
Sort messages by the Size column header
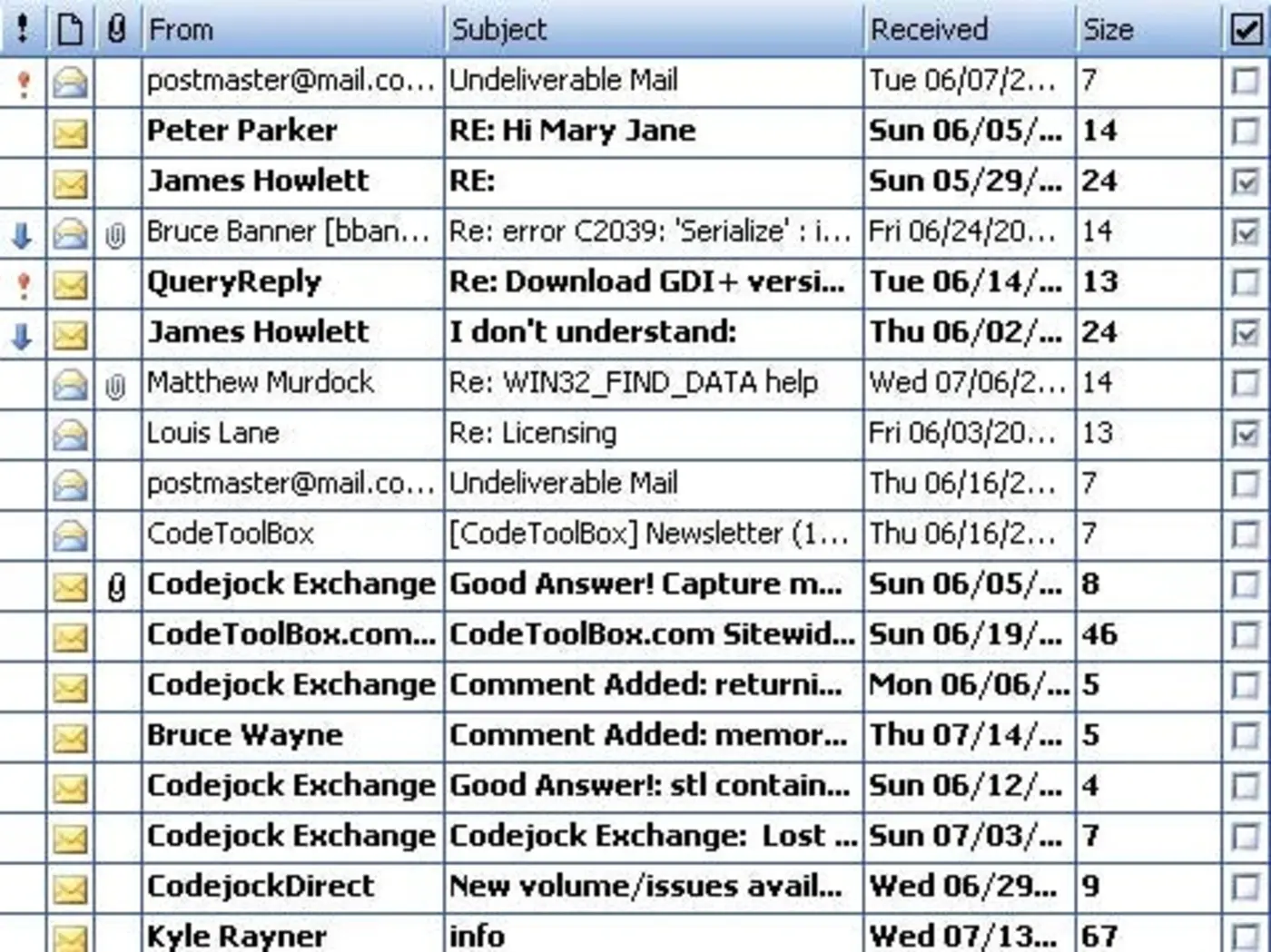coord(1148,29)
